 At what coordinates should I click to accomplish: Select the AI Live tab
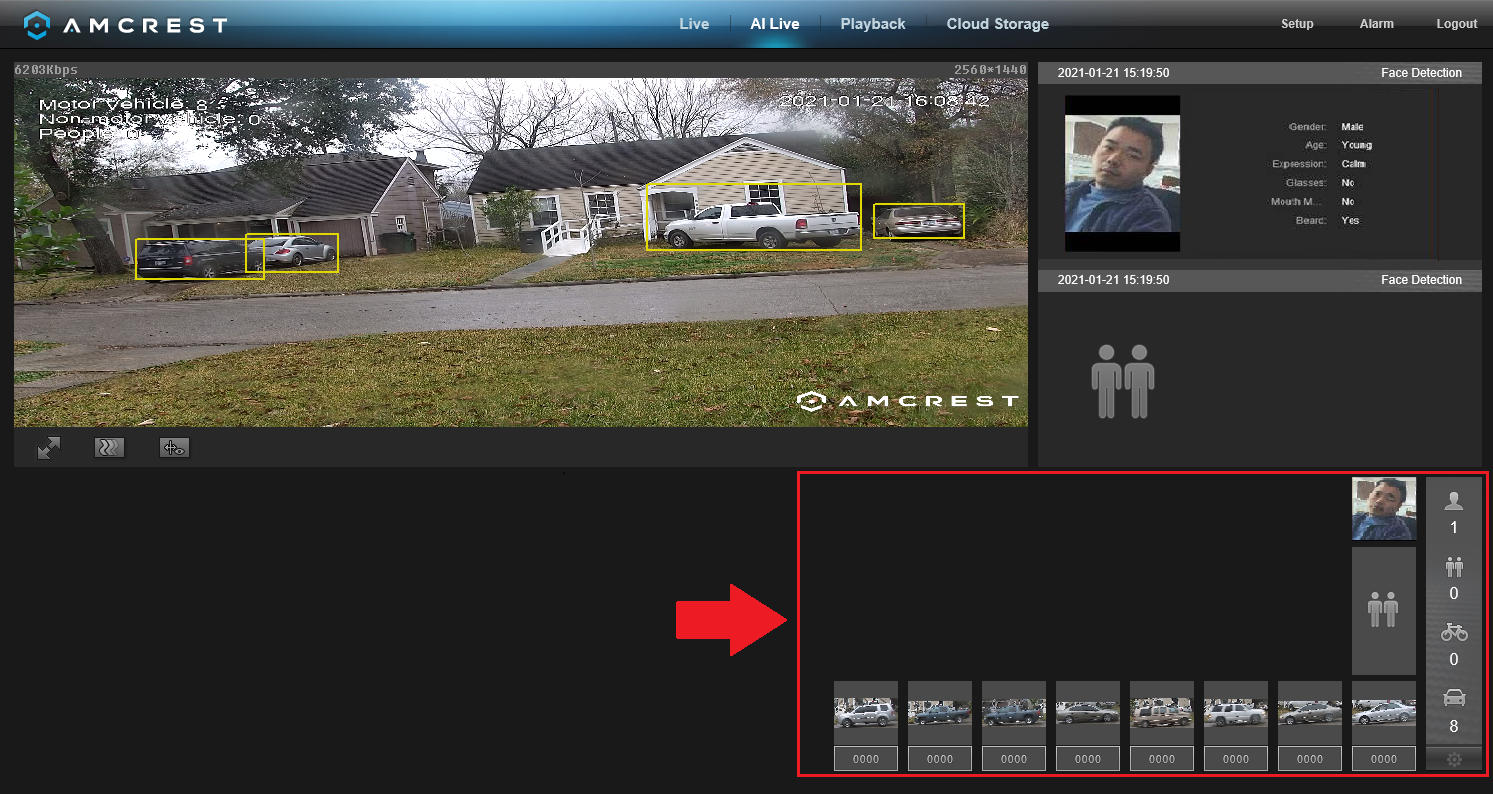point(775,24)
